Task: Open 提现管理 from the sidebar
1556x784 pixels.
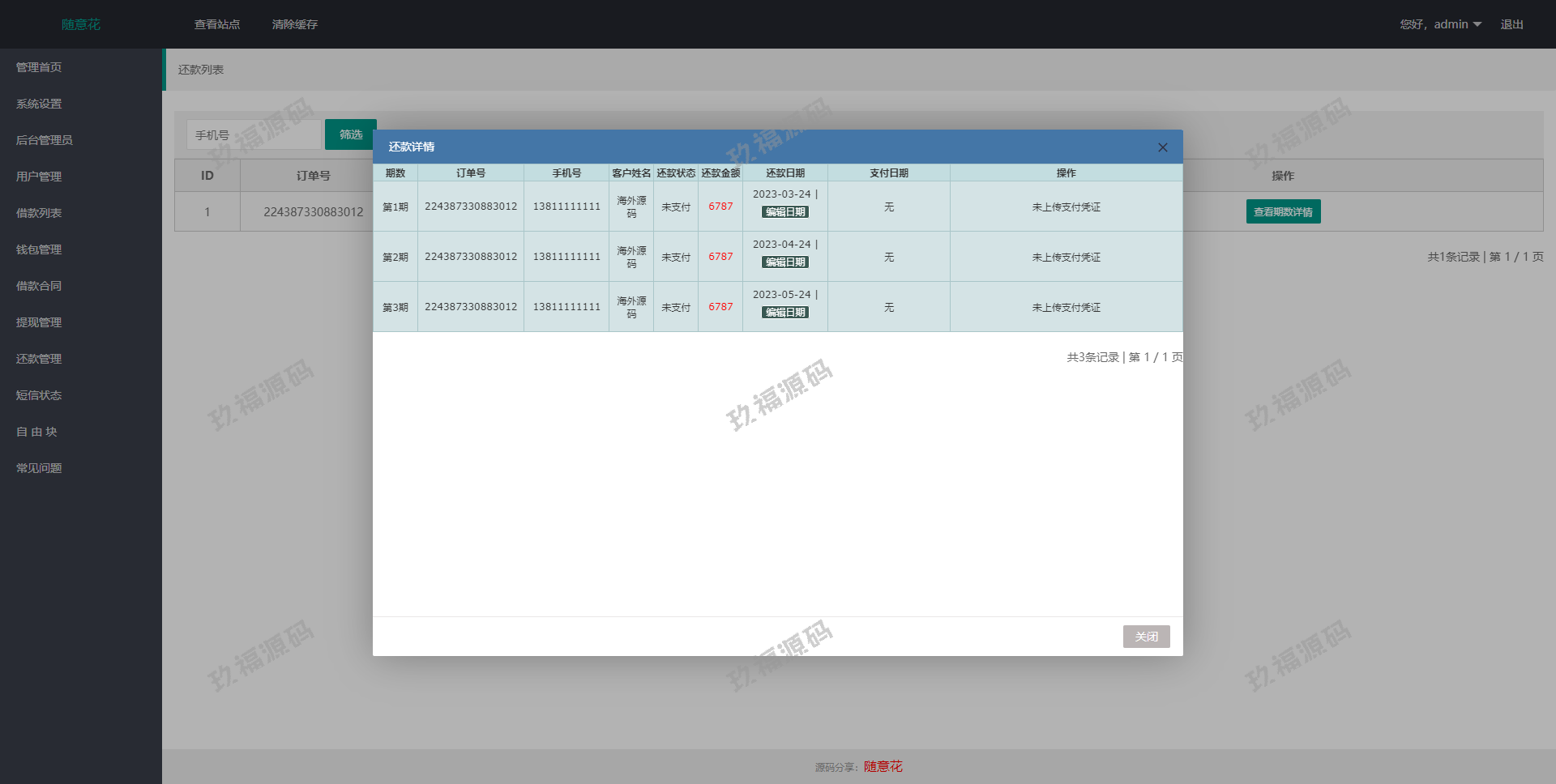Action: pos(39,322)
